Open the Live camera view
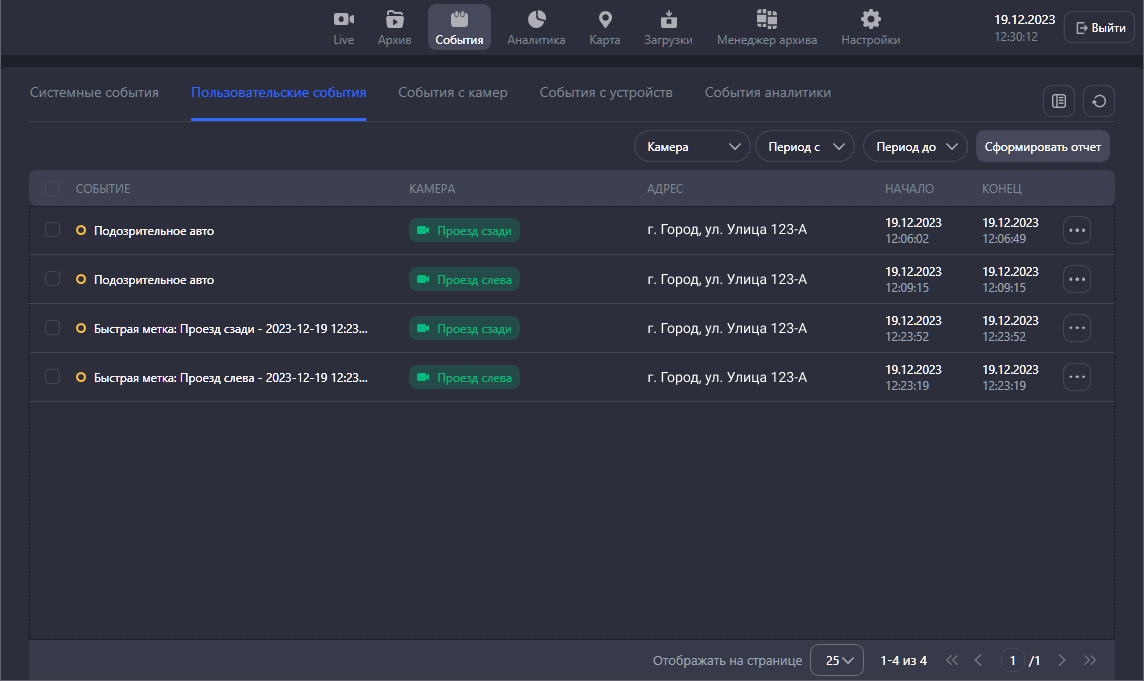Screen dimensions: 1144x681 click(343, 28)
